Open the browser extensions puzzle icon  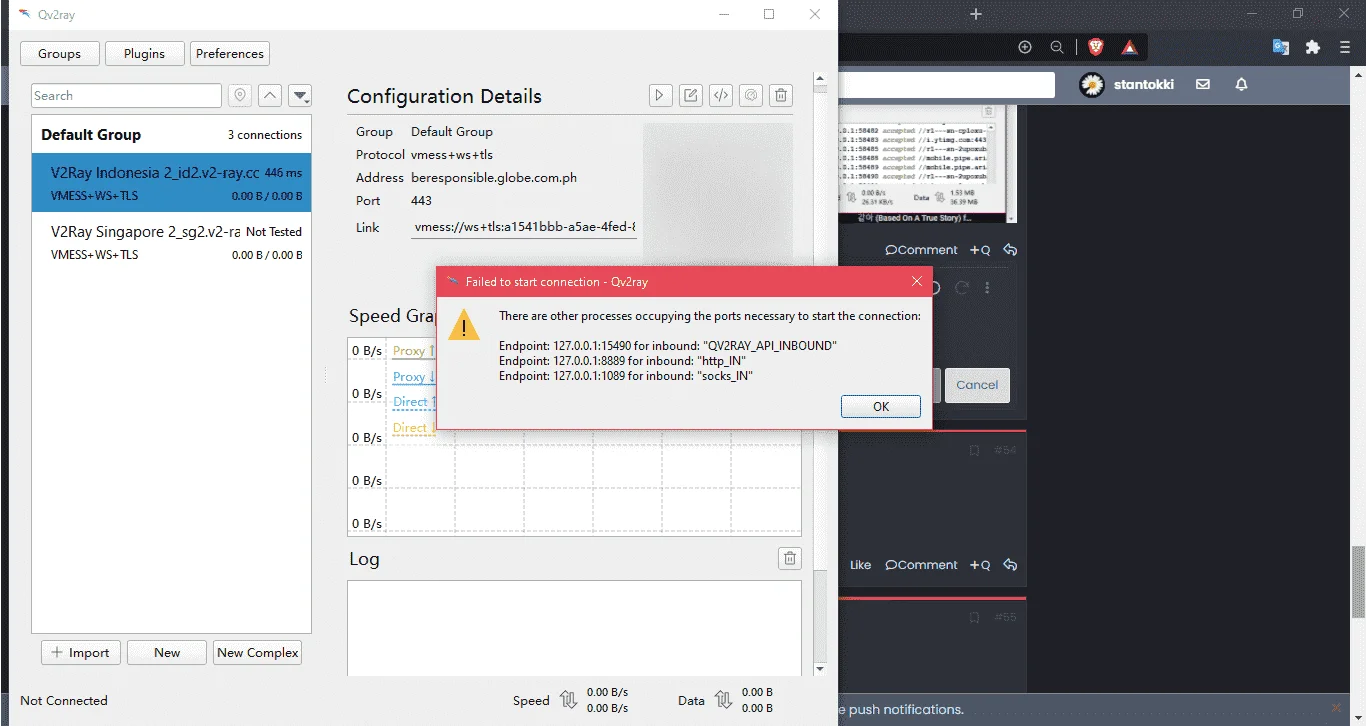click(x=1313, y=47)
